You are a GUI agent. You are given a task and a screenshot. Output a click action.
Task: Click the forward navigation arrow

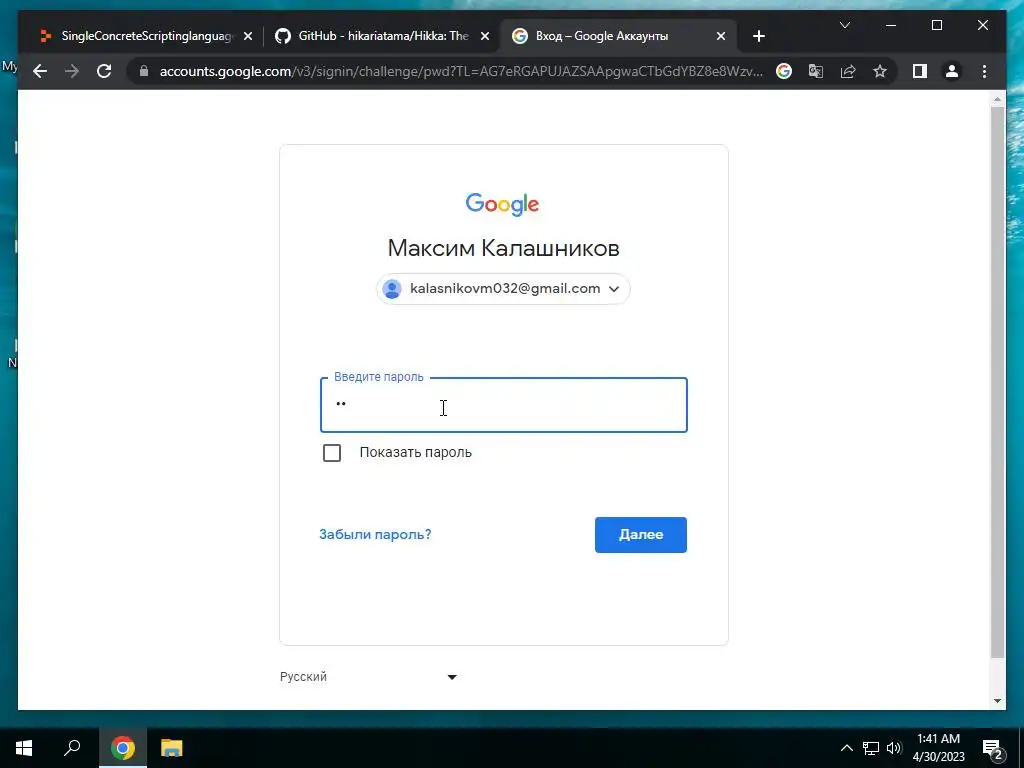pyautogui.click(x=72, y=71)
